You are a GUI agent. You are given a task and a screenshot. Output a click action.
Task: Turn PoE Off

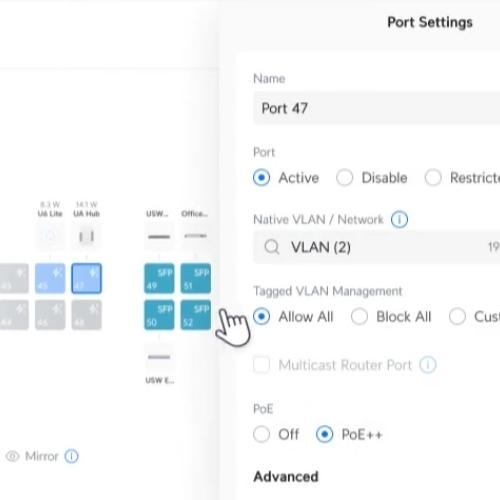point(276,434)
